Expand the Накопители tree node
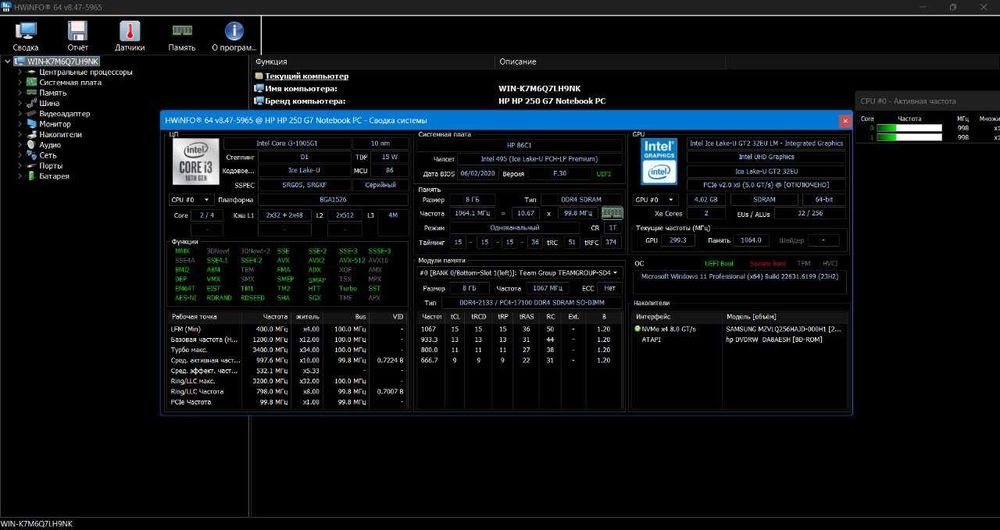 click(x=20, y=135)
